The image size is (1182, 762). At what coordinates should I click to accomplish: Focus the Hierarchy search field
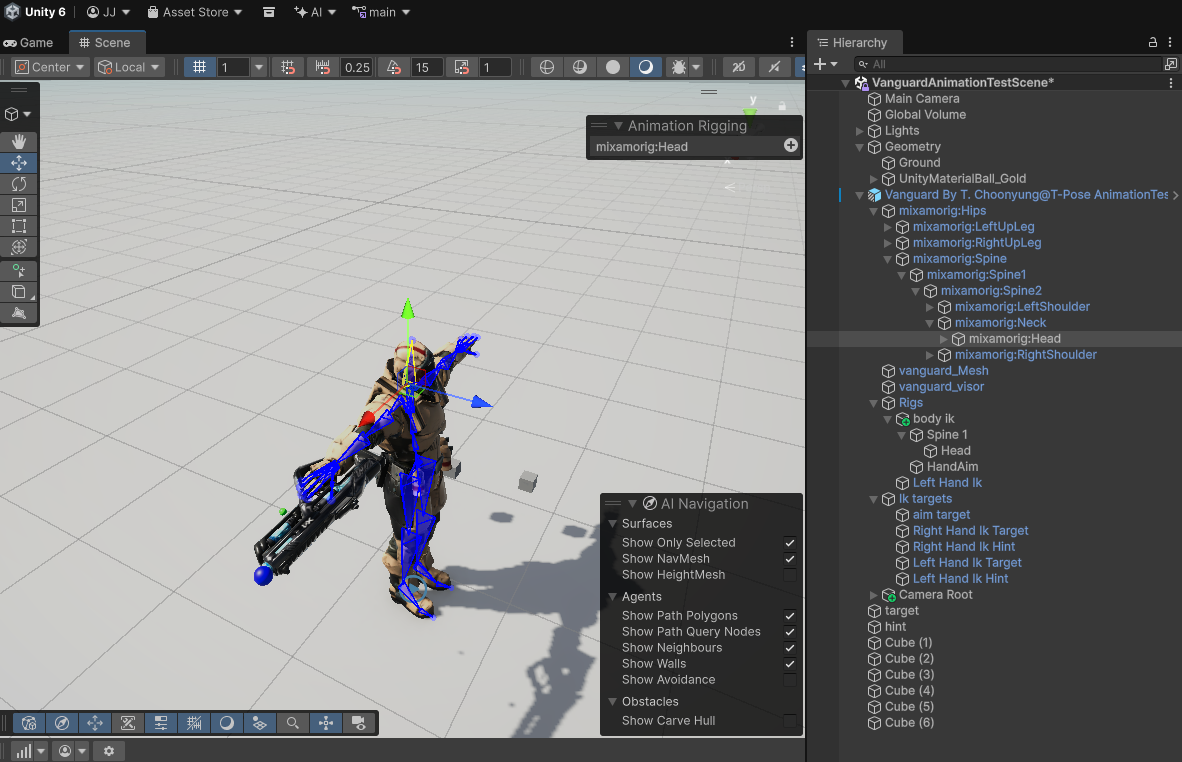(x=1008, y=64)
